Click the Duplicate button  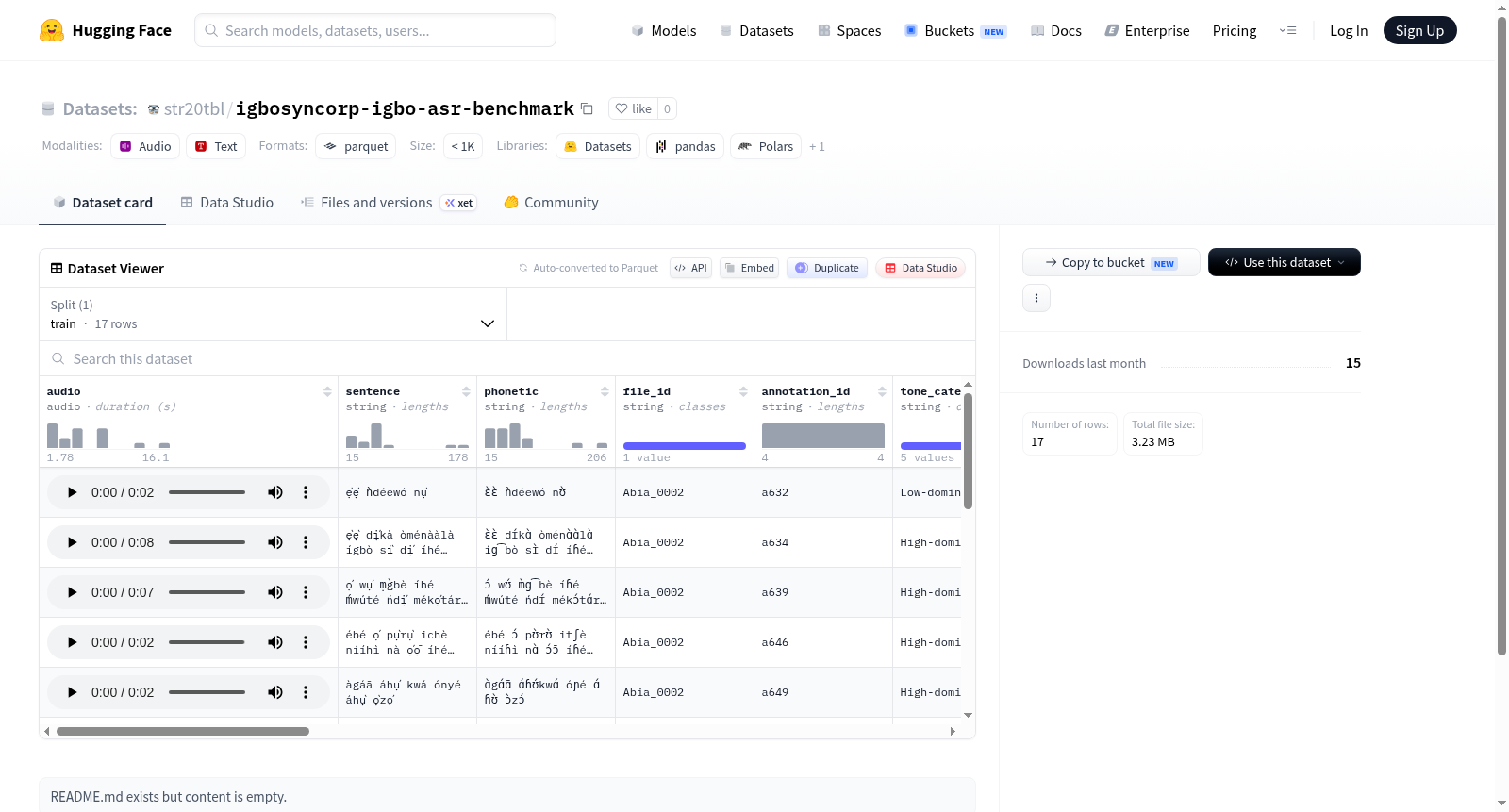click(x=826, y=268)
